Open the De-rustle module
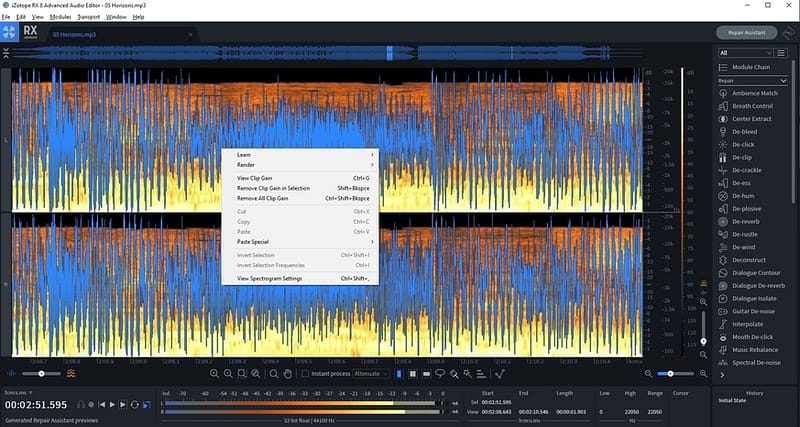Viewport: 800px width, 427px height. 738,234
